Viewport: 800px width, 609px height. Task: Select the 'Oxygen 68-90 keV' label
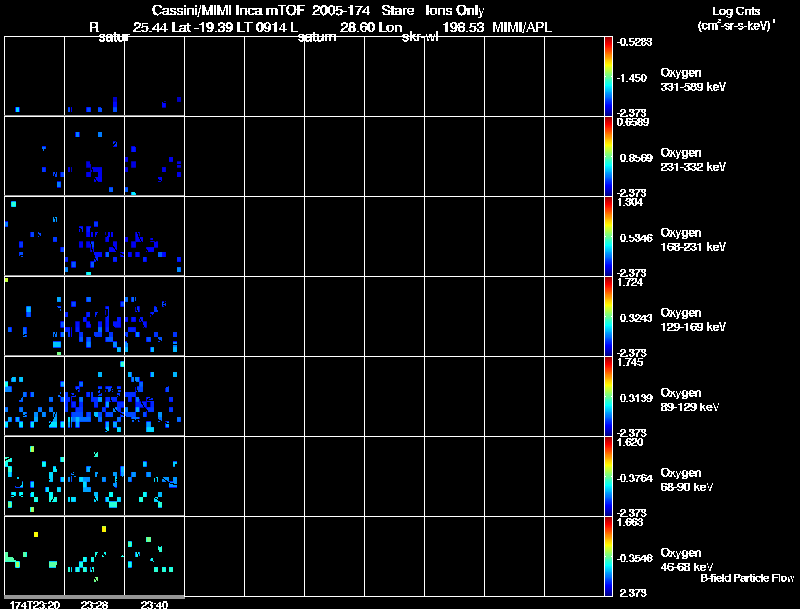click(687, 480)
